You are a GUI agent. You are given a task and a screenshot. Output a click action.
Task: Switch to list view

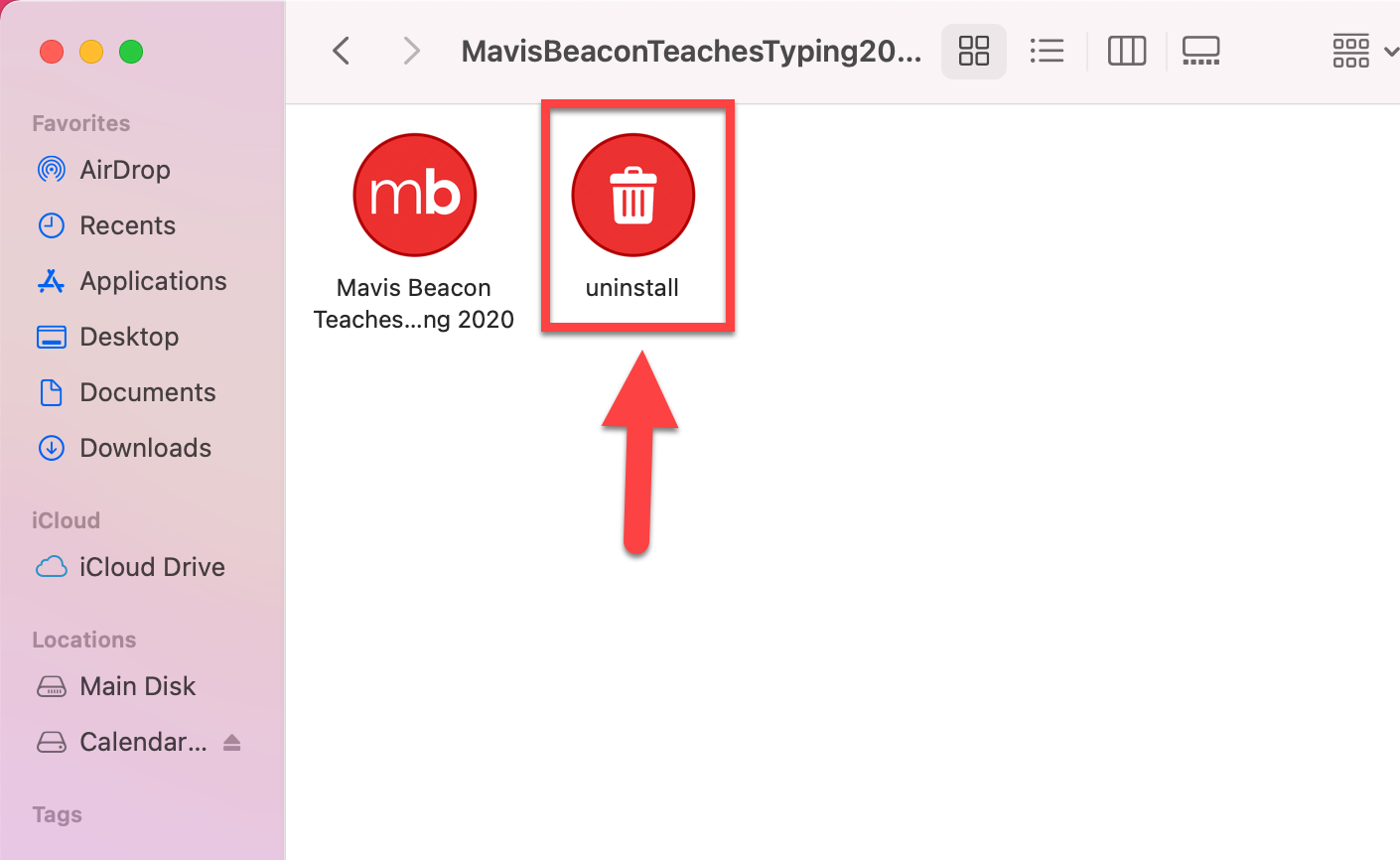[1047, 51]
